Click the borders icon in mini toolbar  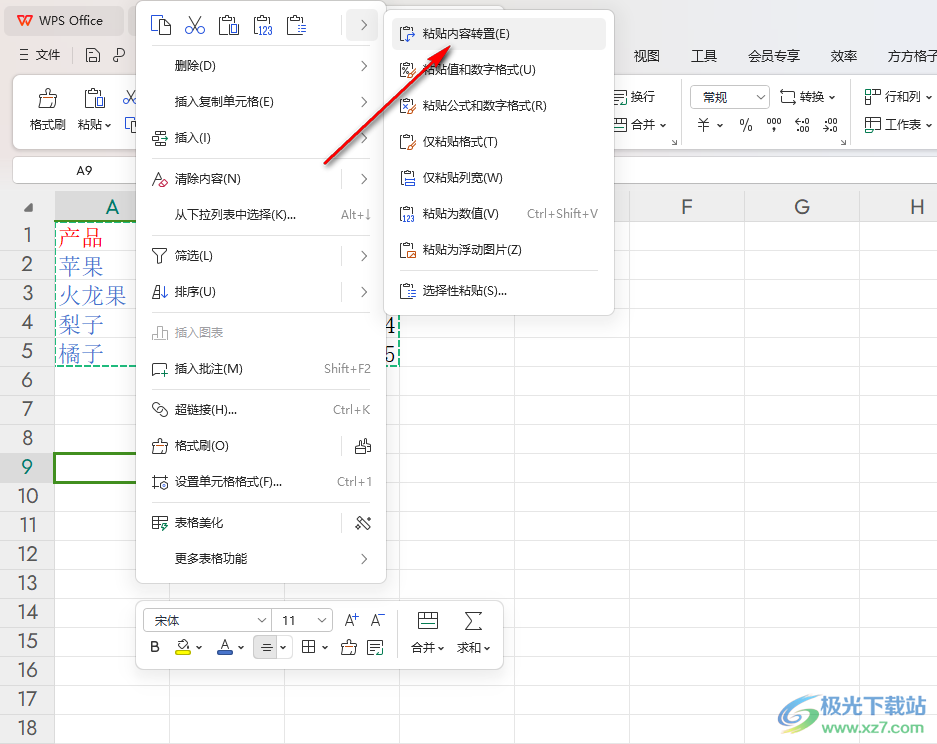(x=308, y=647)
